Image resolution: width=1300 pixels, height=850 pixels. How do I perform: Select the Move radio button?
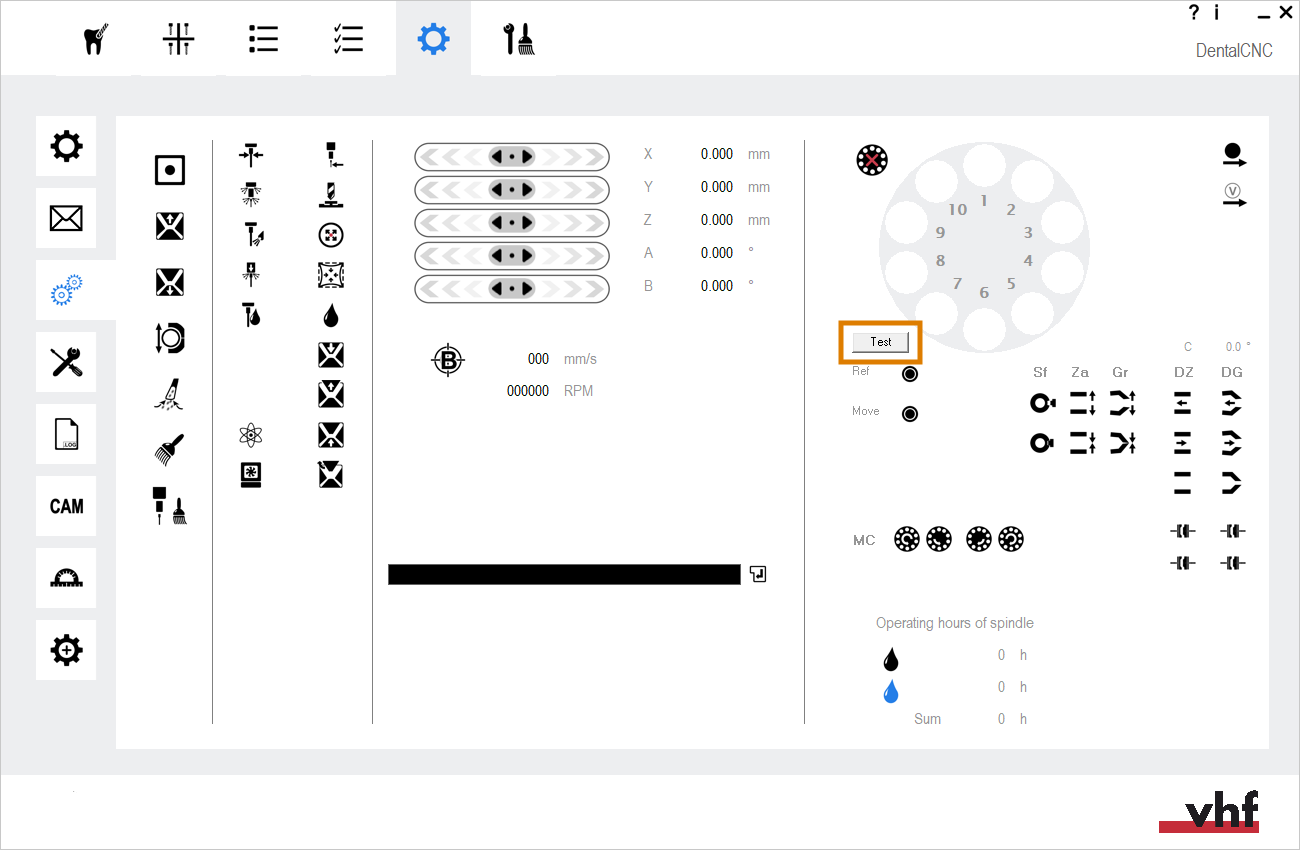[910, 414]
